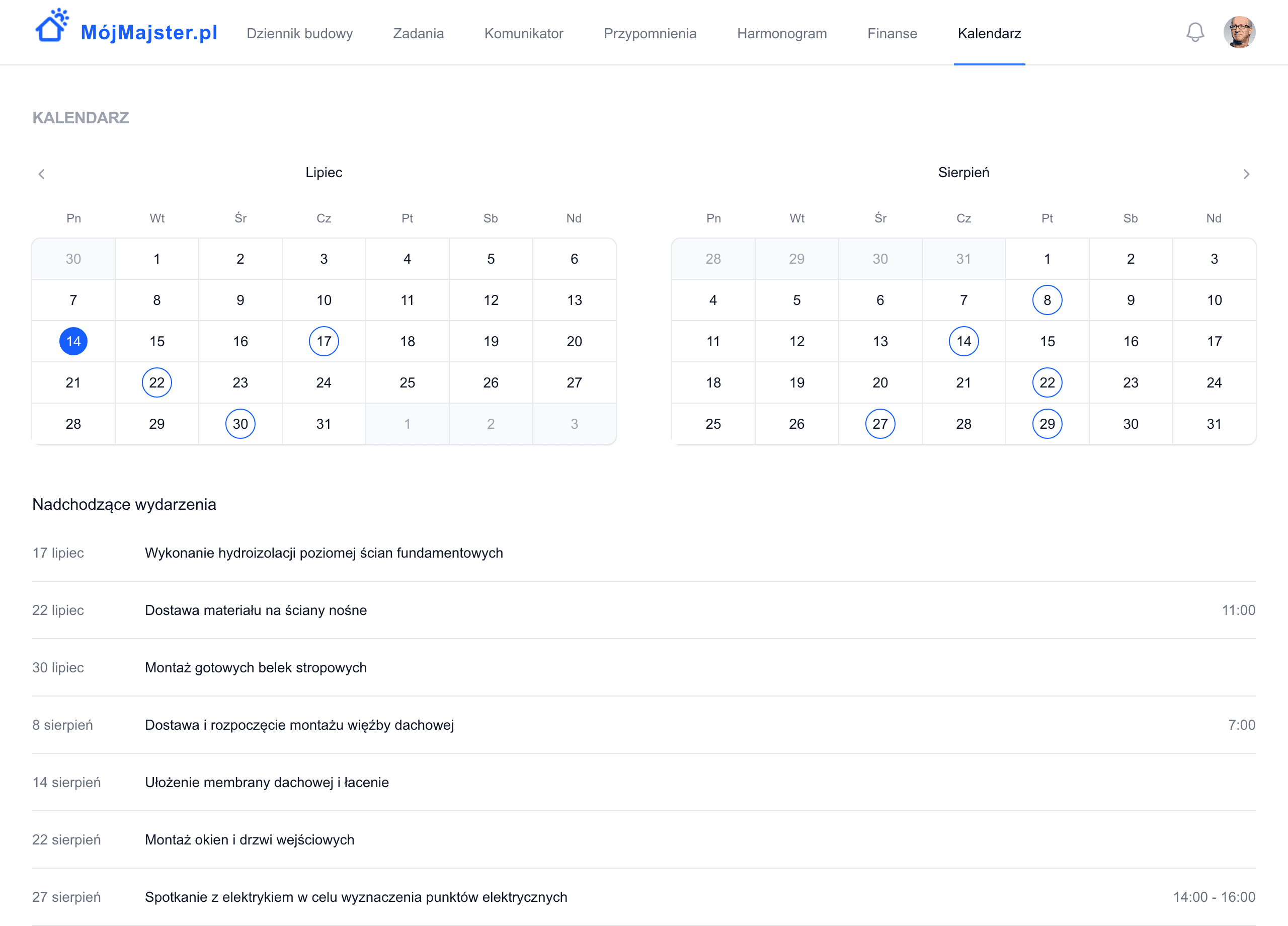Screen dimensions: 1288x926
Task: Click the MójMajster.pl house logo
Action: pyautogui.click(x=52, y=27)
